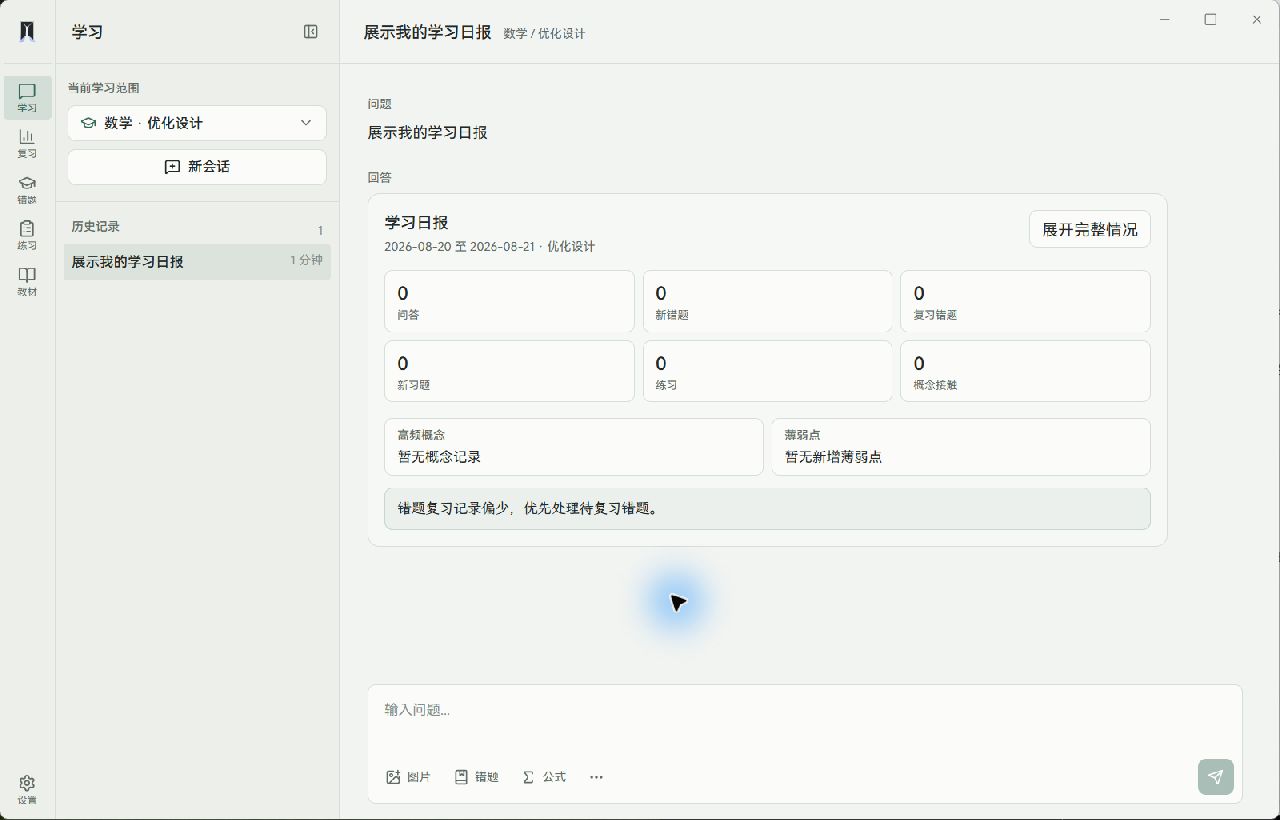Start a 新会话
This screenshot has height=820, width=1280.
[197, 167]
